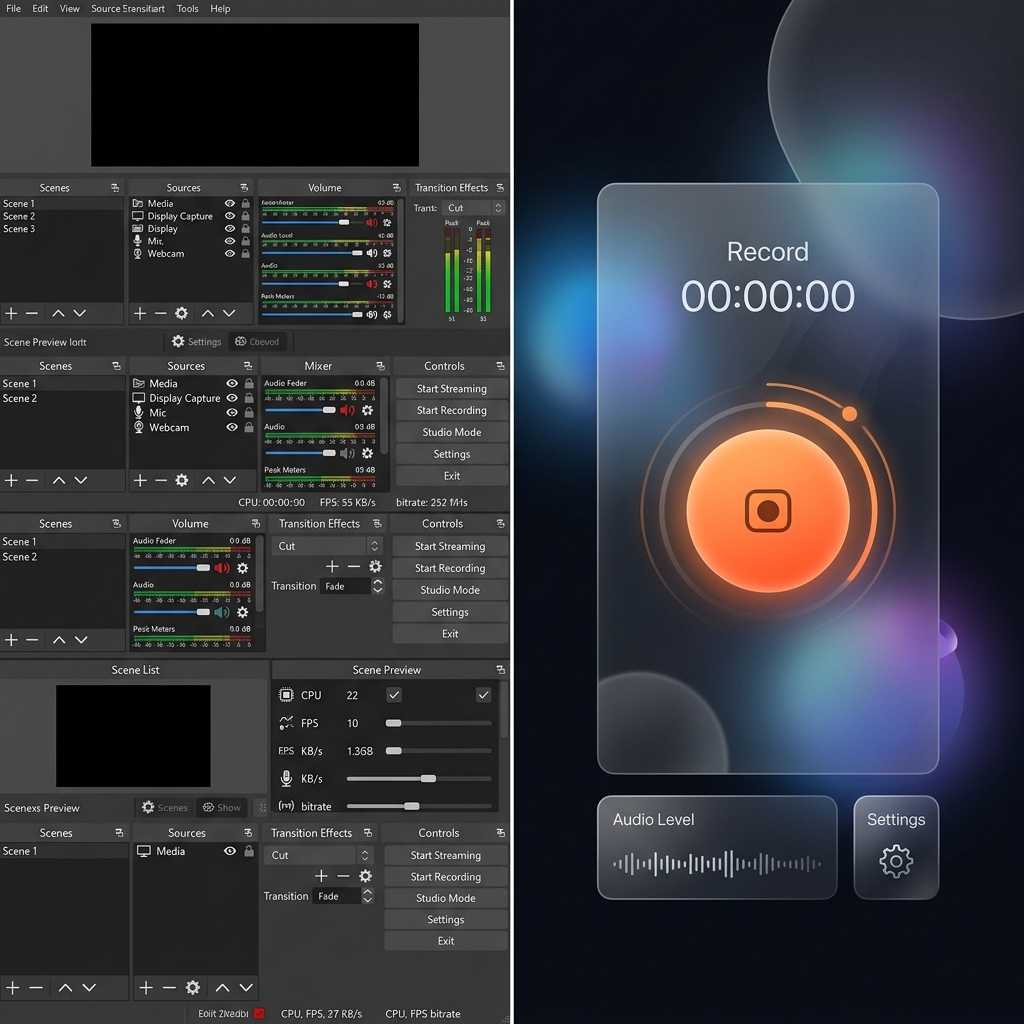Click the big orange record button
This screenshot has width=1024, height=1024.
[767, 511]
